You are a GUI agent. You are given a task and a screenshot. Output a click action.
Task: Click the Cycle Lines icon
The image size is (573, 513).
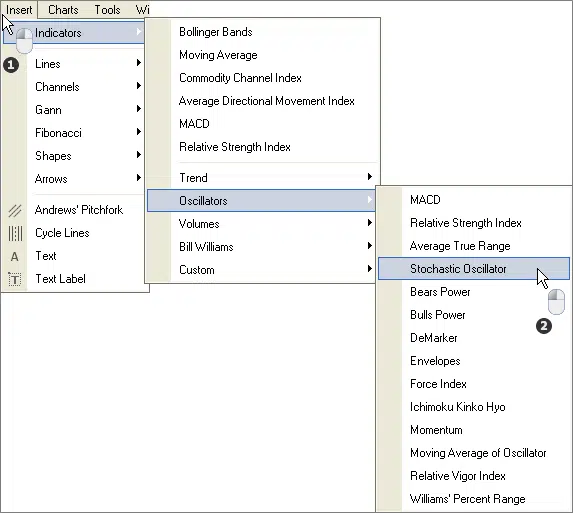click(x=15, y=233)
